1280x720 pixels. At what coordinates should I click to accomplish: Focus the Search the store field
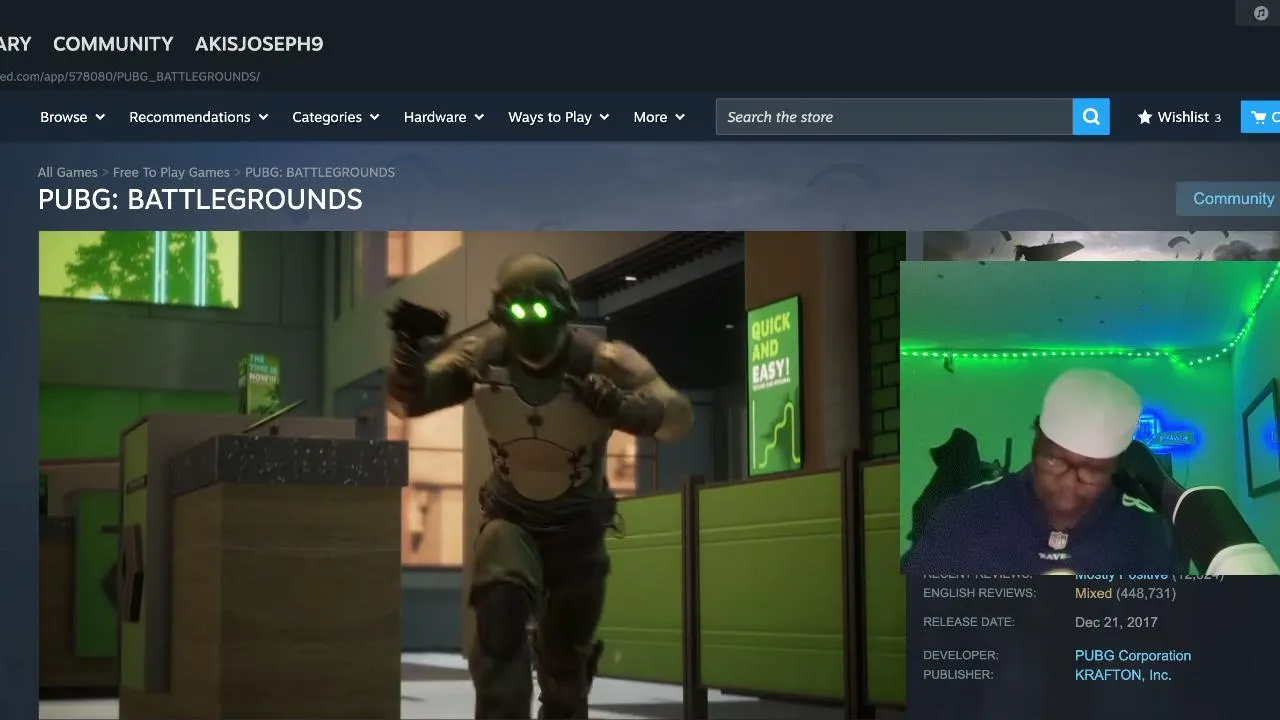pos(894,117)
